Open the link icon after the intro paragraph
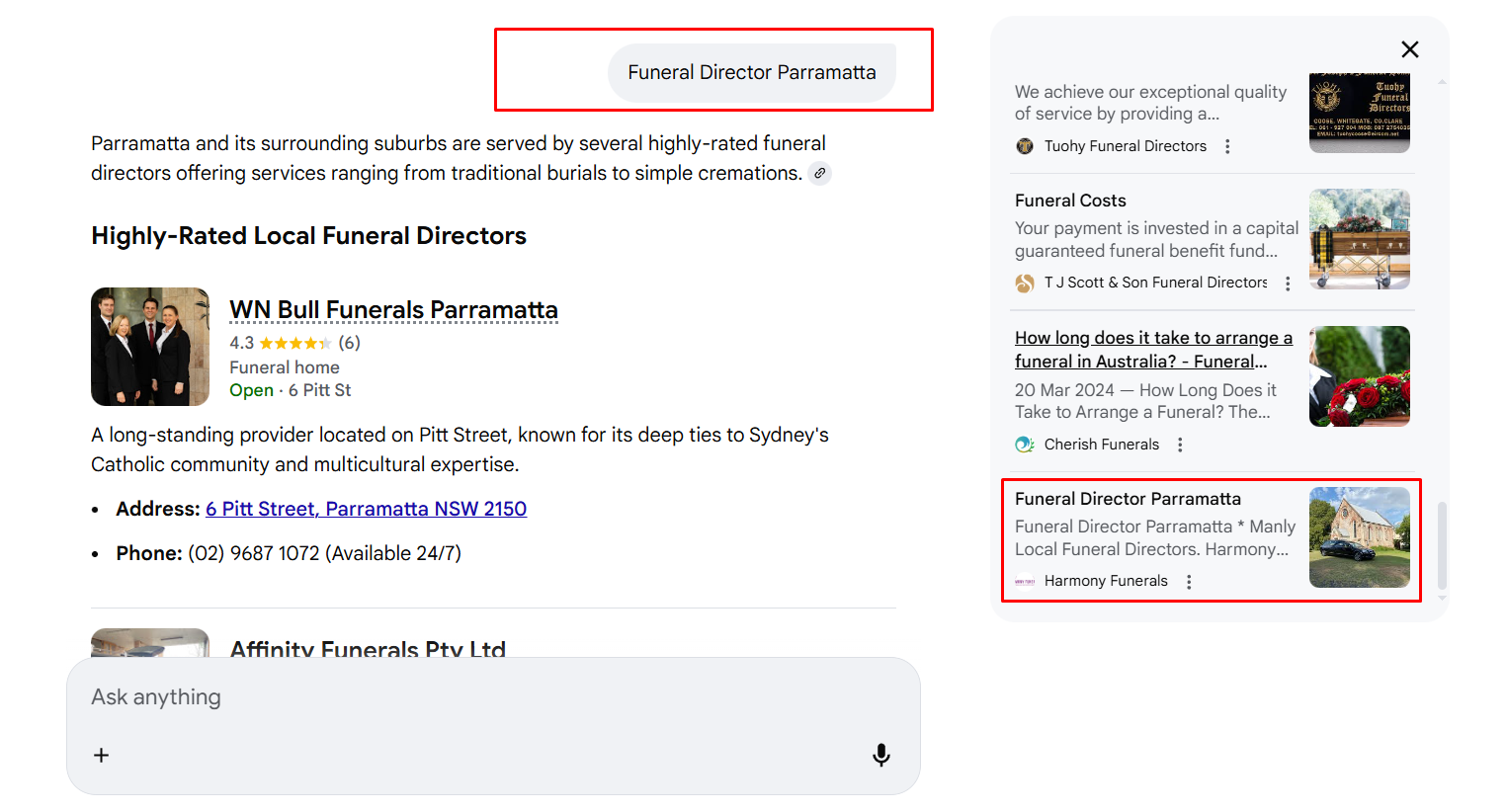The height and width of the screenshot is (812, 1507). (x=819, y=174)
